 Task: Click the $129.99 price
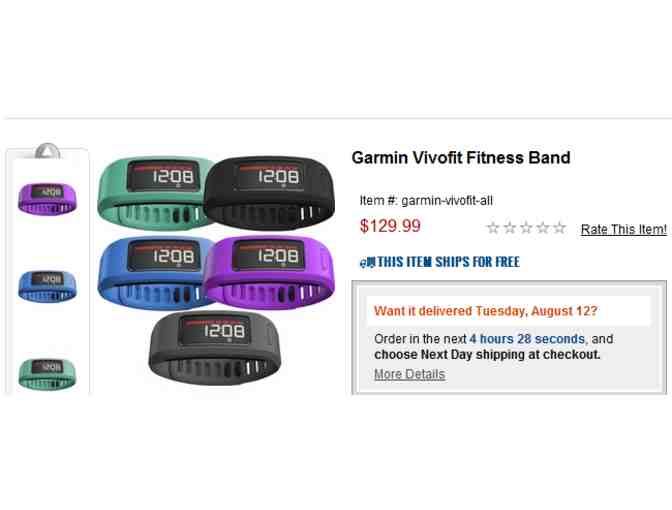(x=390, y=226)
